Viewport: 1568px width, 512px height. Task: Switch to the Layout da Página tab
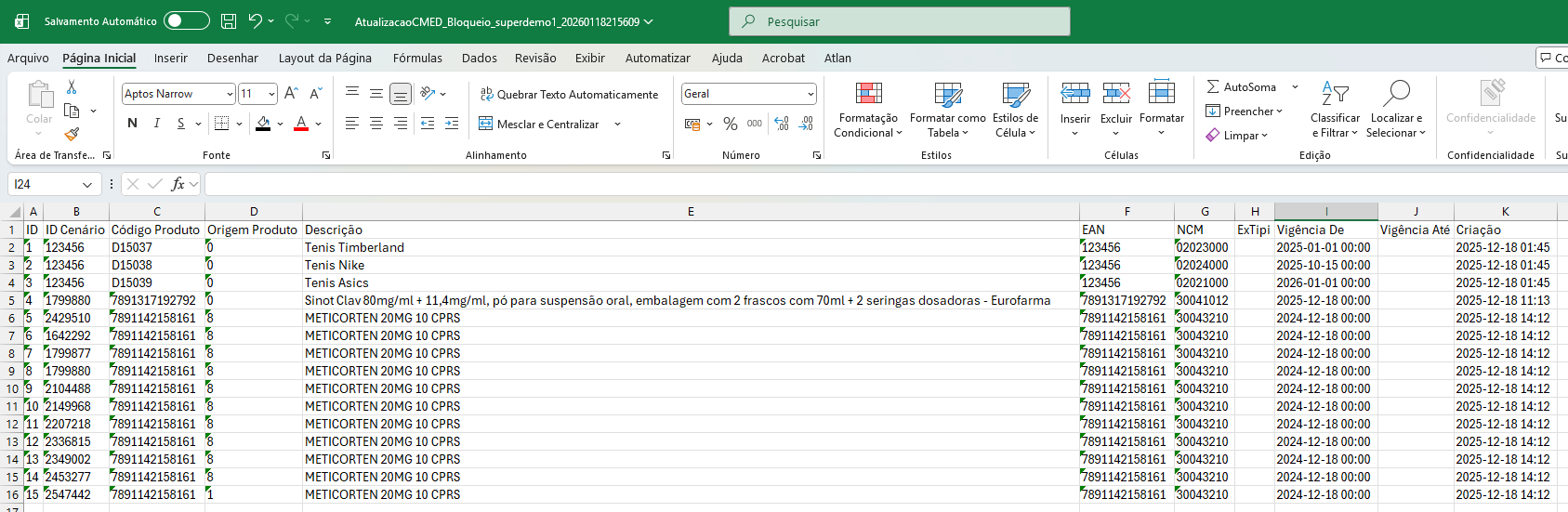(325, 58)
